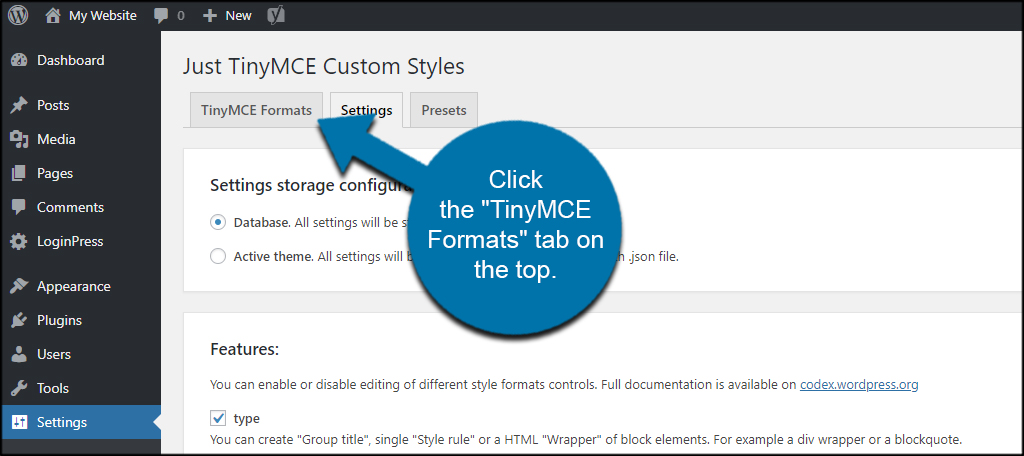The height and width of the screenshot is (456, 1024).
Task: Click the comment count 0 in admin bar
Action: 181,16
